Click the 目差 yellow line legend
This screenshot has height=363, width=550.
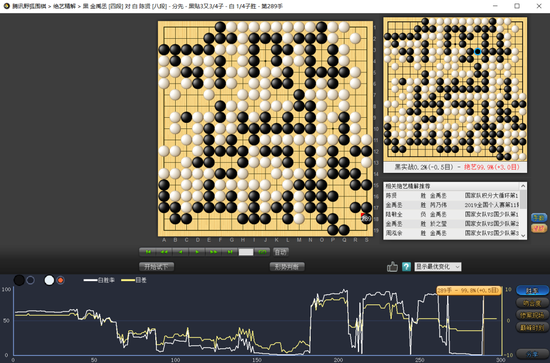point(134,280)
